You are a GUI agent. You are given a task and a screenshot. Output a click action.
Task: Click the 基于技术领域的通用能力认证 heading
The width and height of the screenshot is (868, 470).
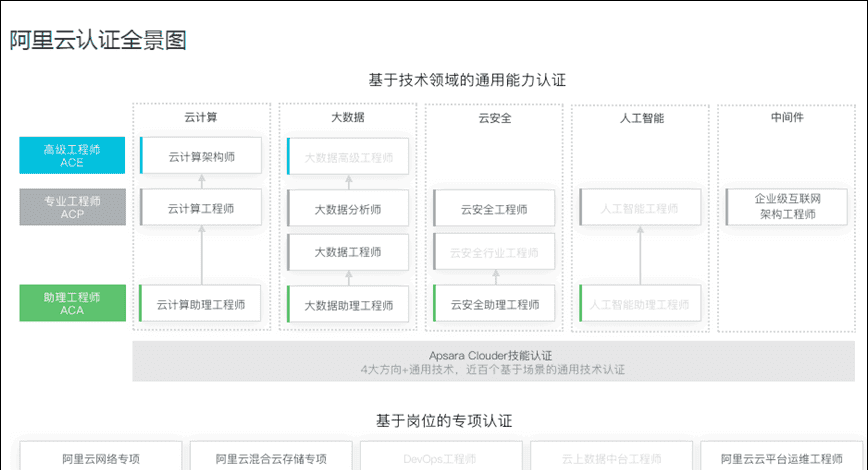coord(467,80)
